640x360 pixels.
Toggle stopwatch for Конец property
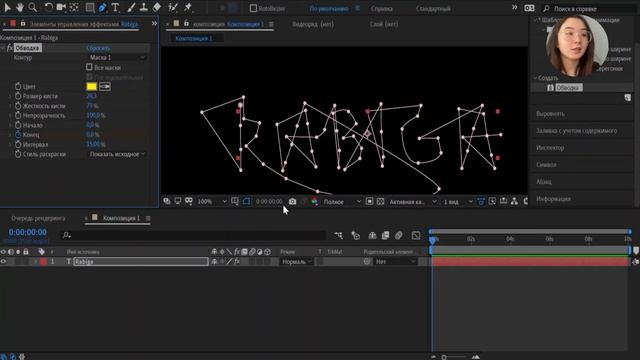[x=18, y=135]
